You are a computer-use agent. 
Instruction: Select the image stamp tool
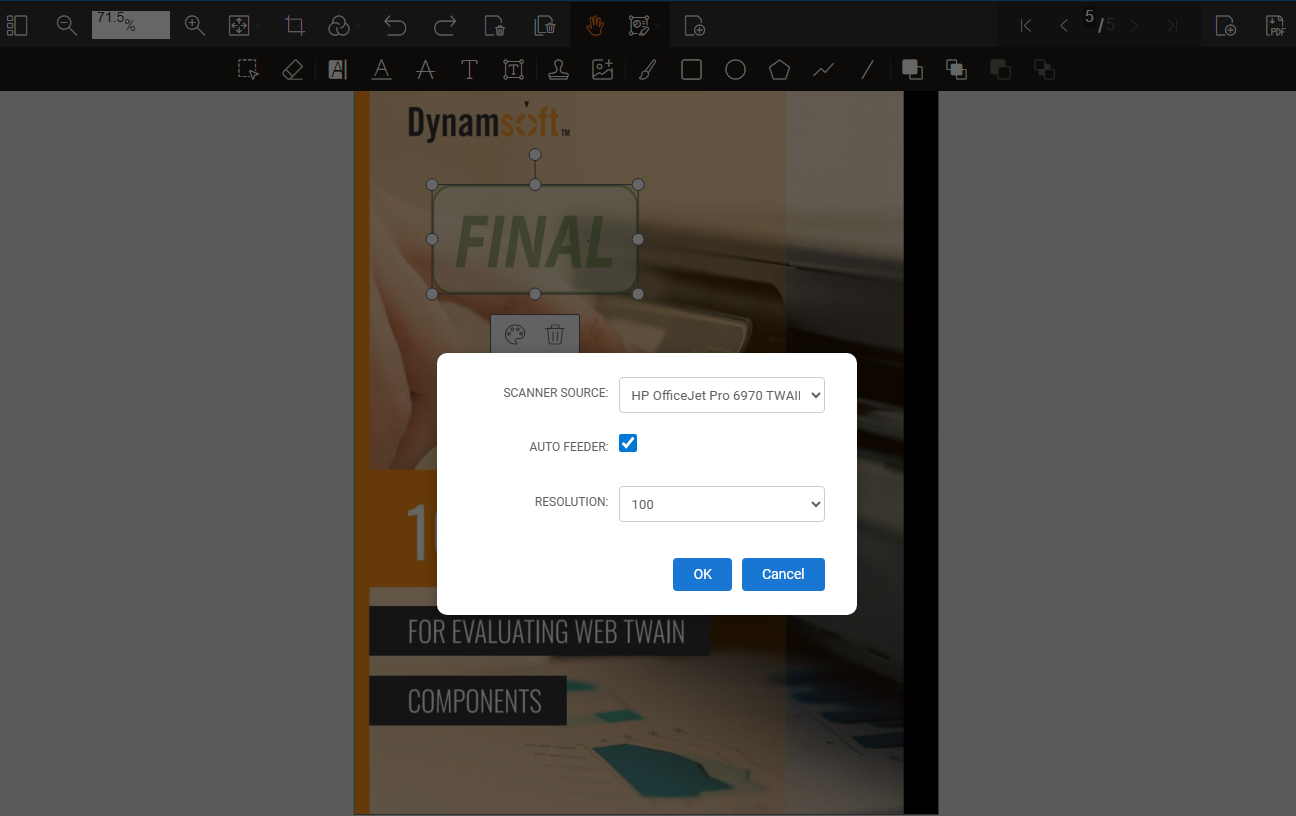602,69
